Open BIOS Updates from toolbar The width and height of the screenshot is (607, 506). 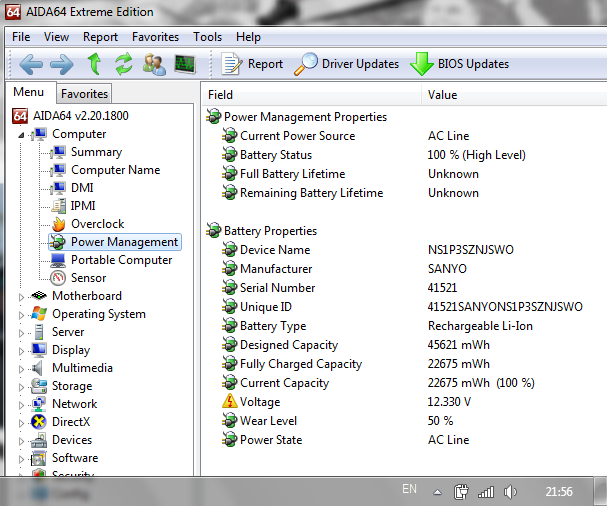[459, 64]
